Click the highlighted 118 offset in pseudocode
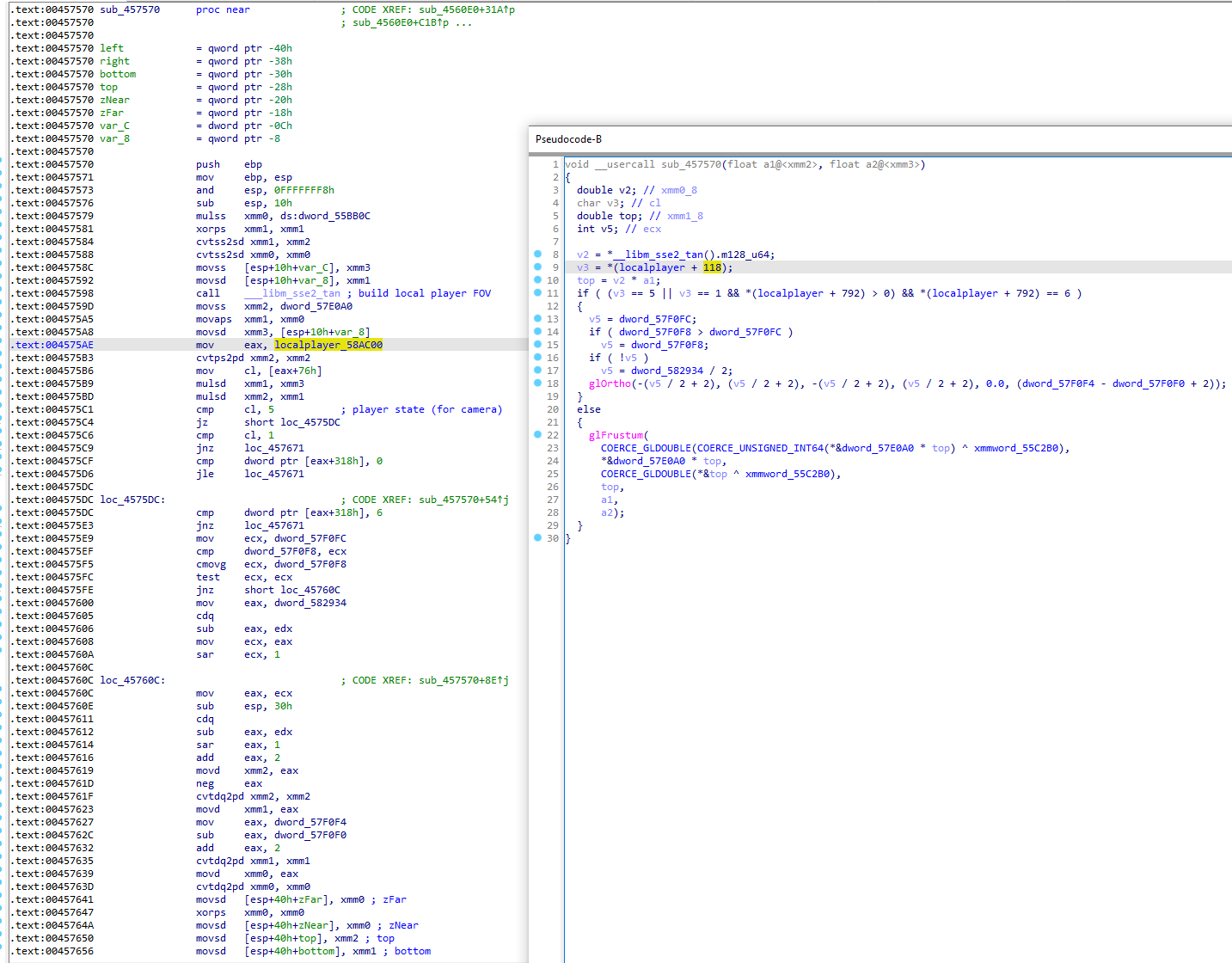Screen dimensions: 1232x963 [x=712, y=267]
